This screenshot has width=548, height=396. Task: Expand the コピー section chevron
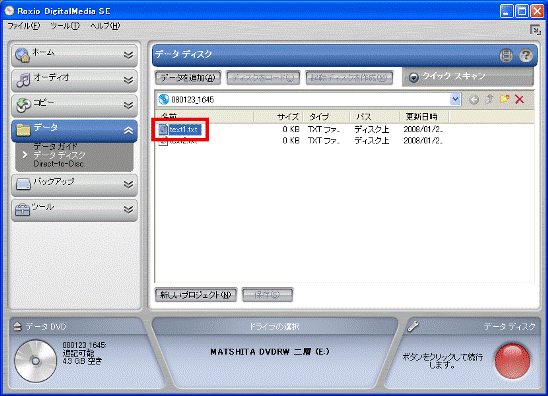[128, 105]
